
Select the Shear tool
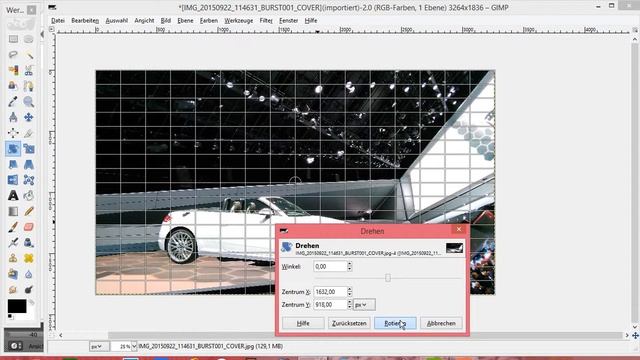click(x=13, y=164)
